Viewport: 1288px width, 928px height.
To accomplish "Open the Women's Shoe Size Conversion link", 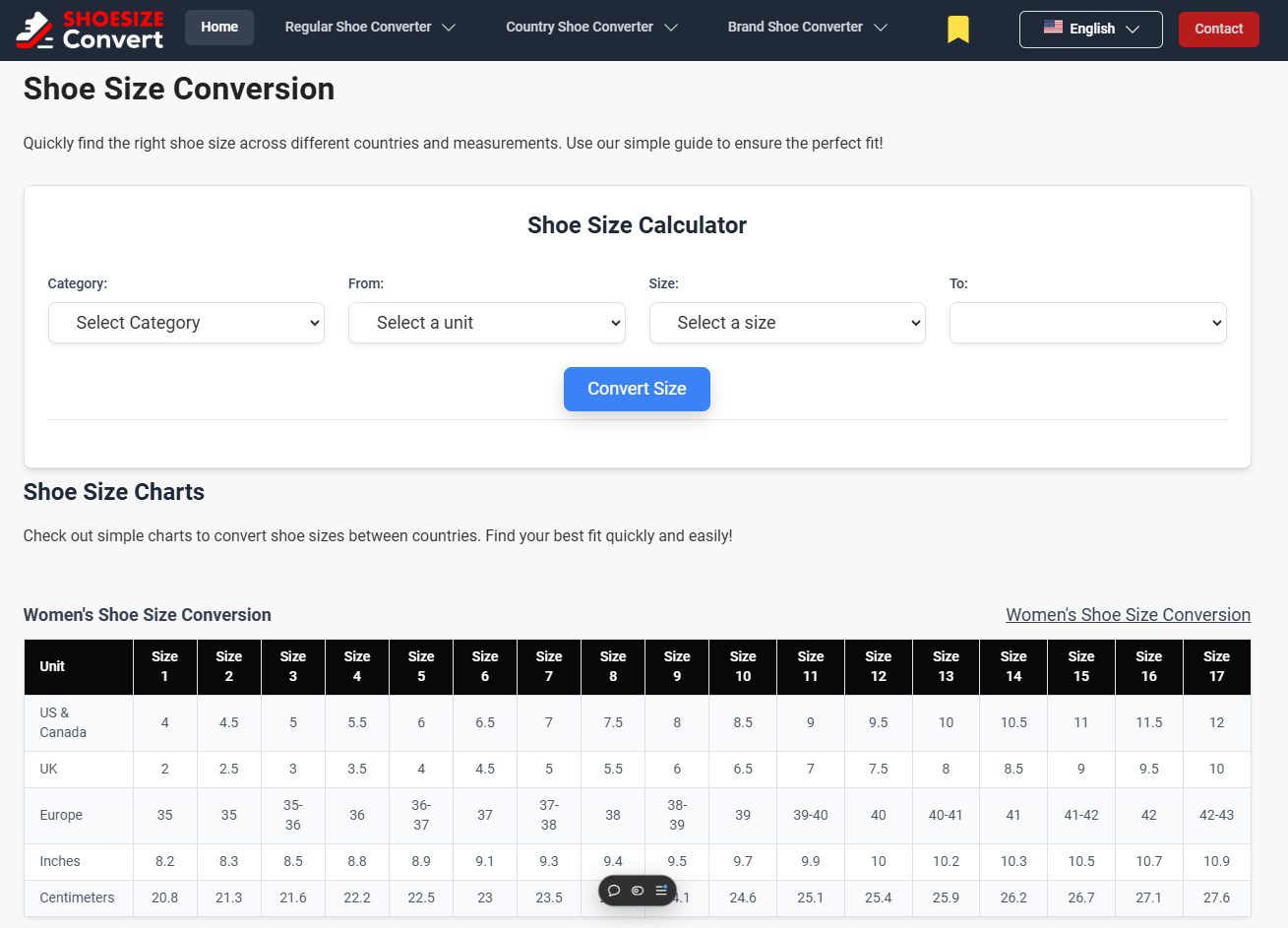I will click(x=1128, y=614).
